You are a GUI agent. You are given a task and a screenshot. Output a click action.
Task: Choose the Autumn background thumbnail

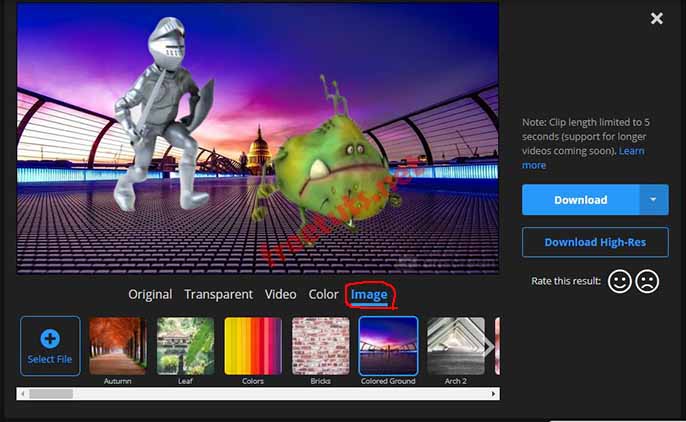(118, 346)
